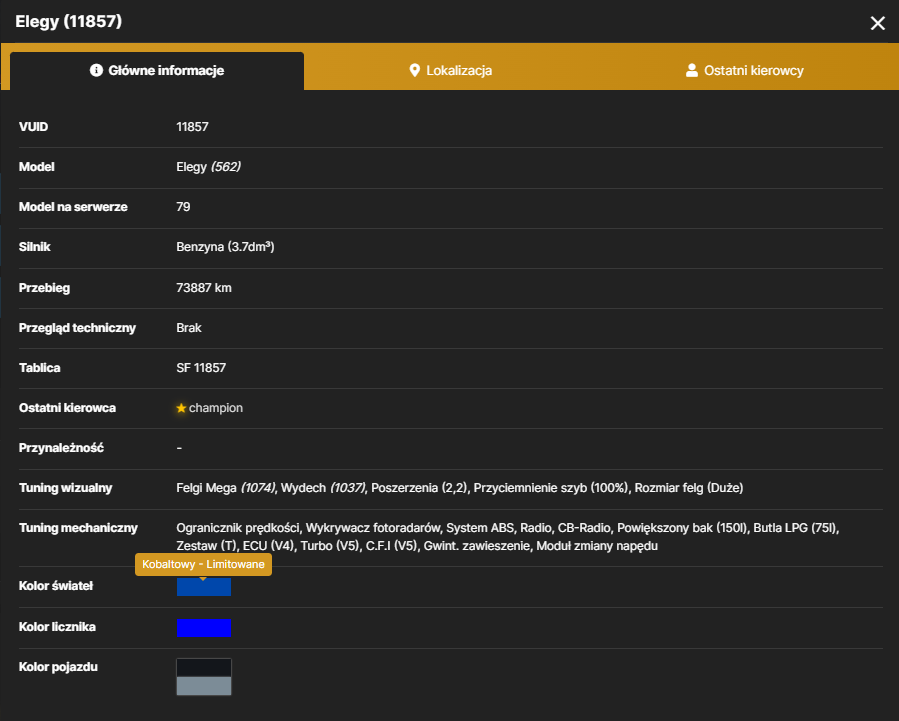Click the info icon on Główne informacje
The height and width of the screenshot is (721, 899).
pos(96,70)
